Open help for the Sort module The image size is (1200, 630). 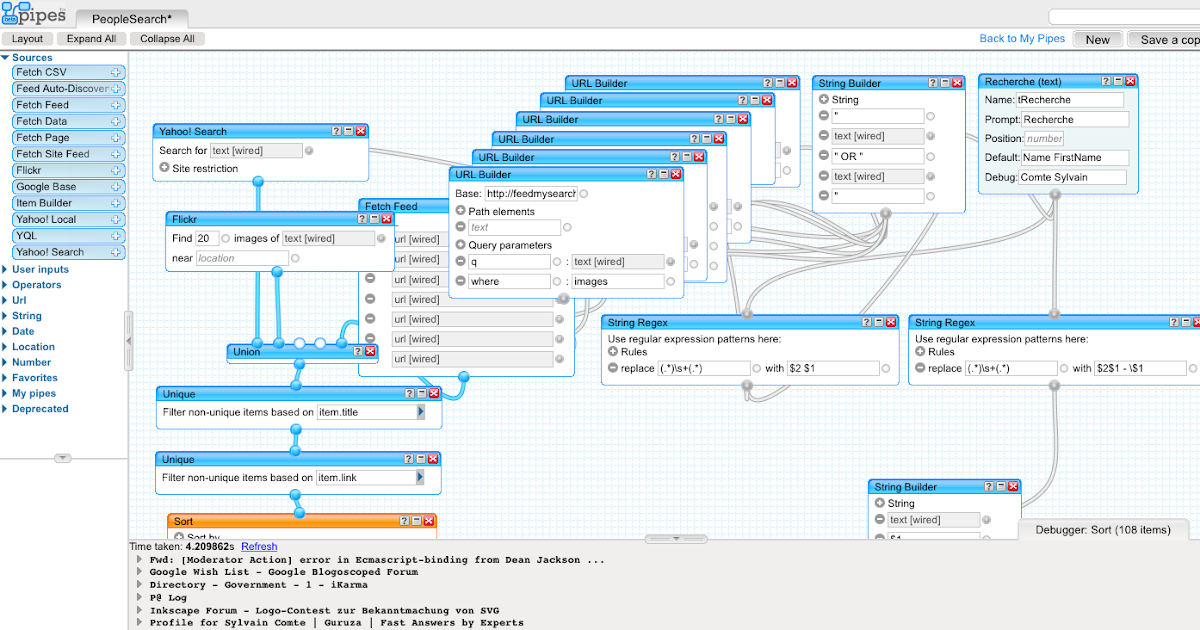404,521
